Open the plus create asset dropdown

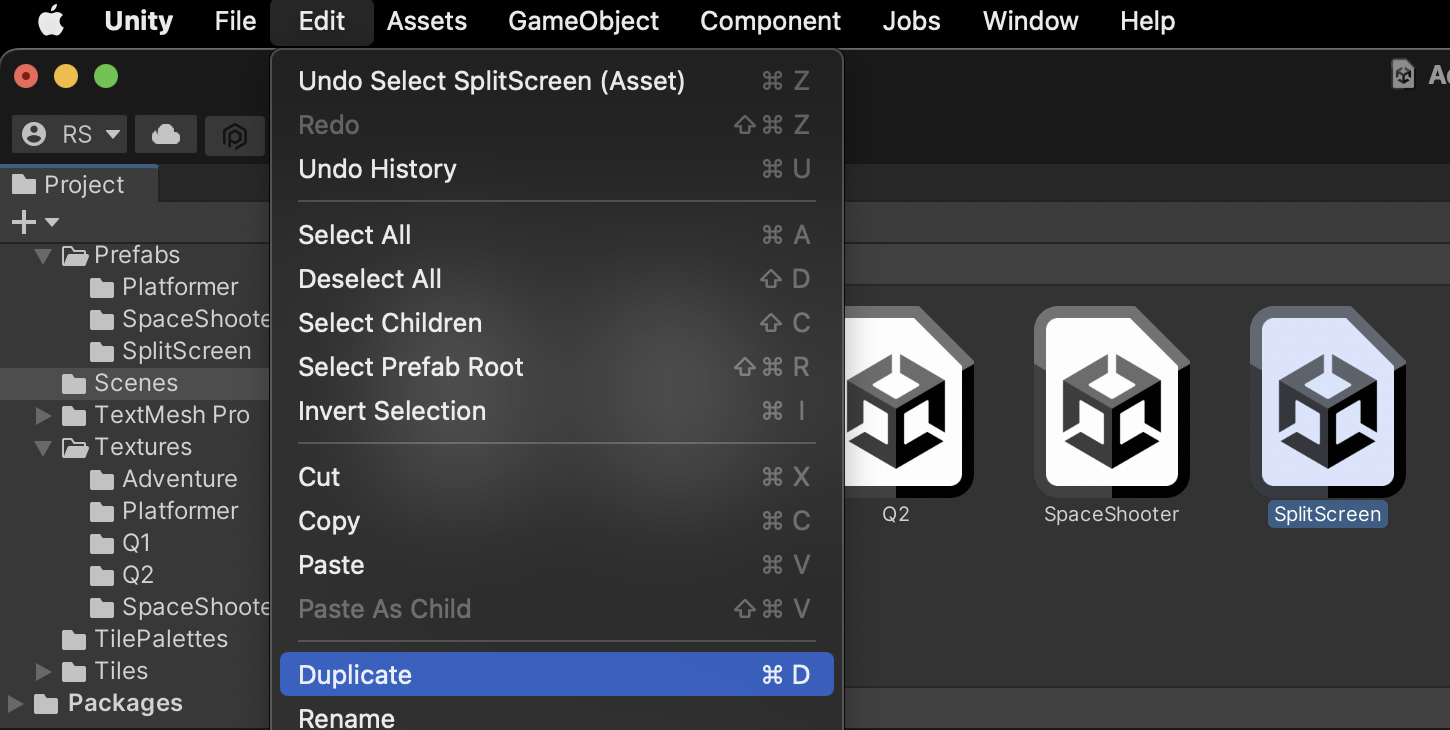tap(35, 222)
